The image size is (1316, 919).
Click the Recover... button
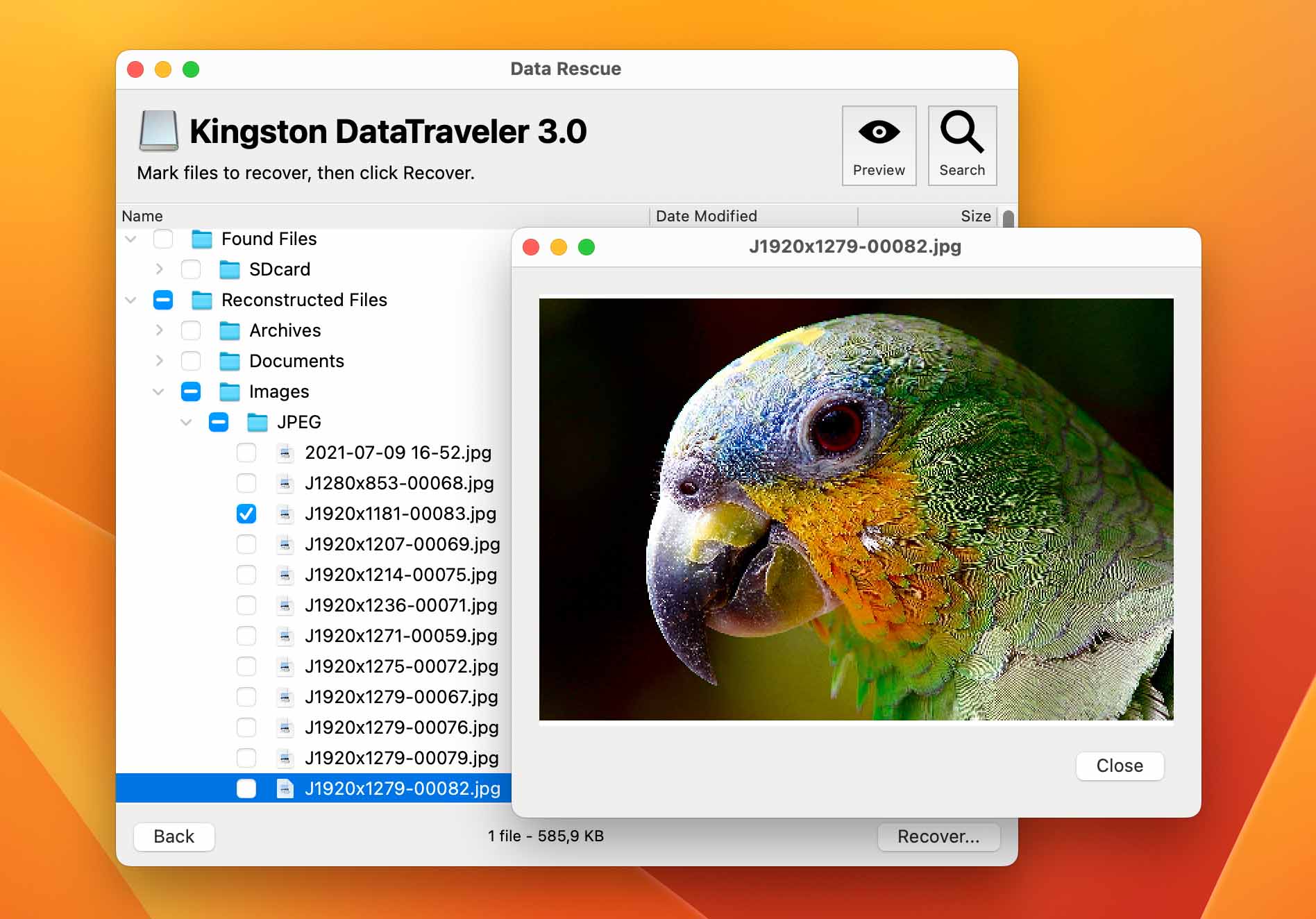click(938, 836)
